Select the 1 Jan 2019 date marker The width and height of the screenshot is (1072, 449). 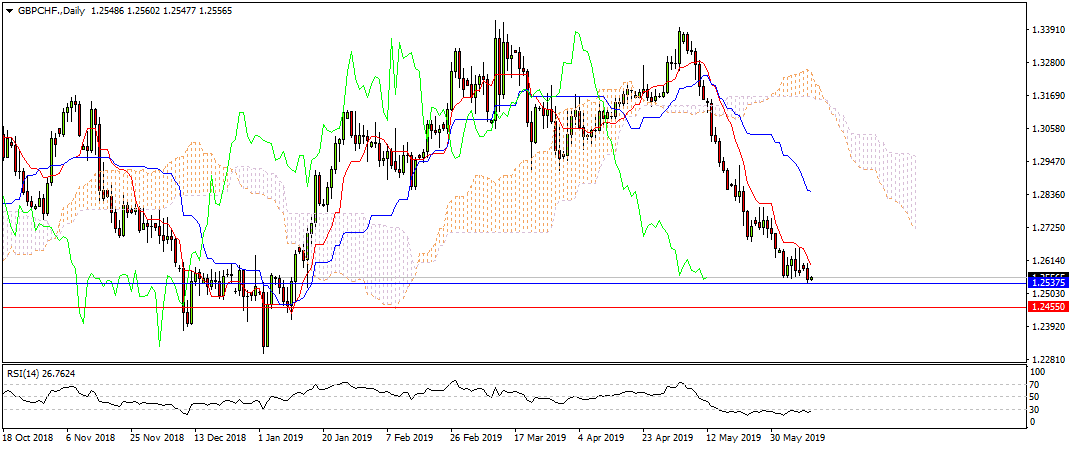(280, 438)
